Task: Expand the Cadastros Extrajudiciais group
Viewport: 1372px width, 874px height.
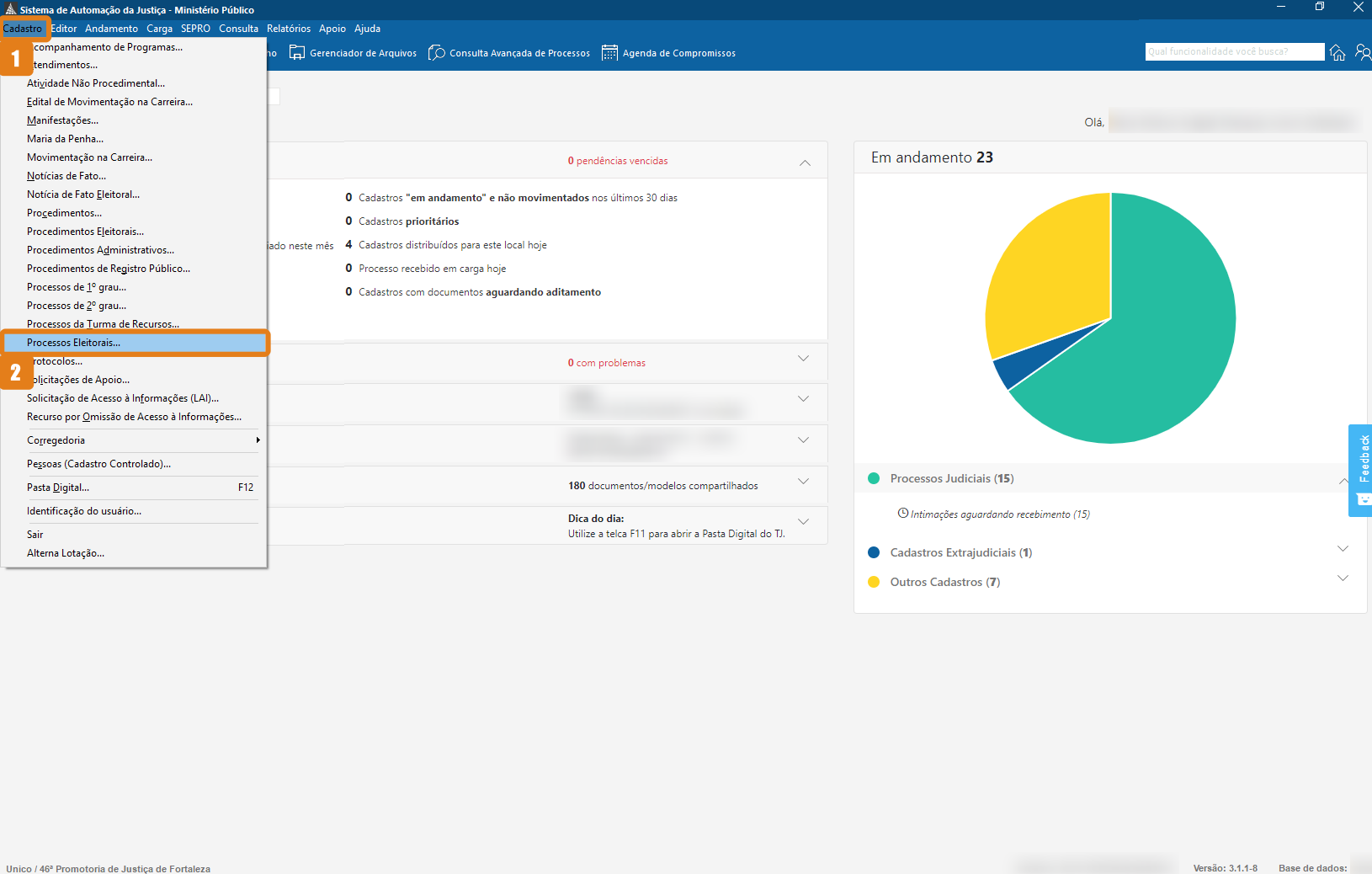Action: click(x=1343, y=549)
